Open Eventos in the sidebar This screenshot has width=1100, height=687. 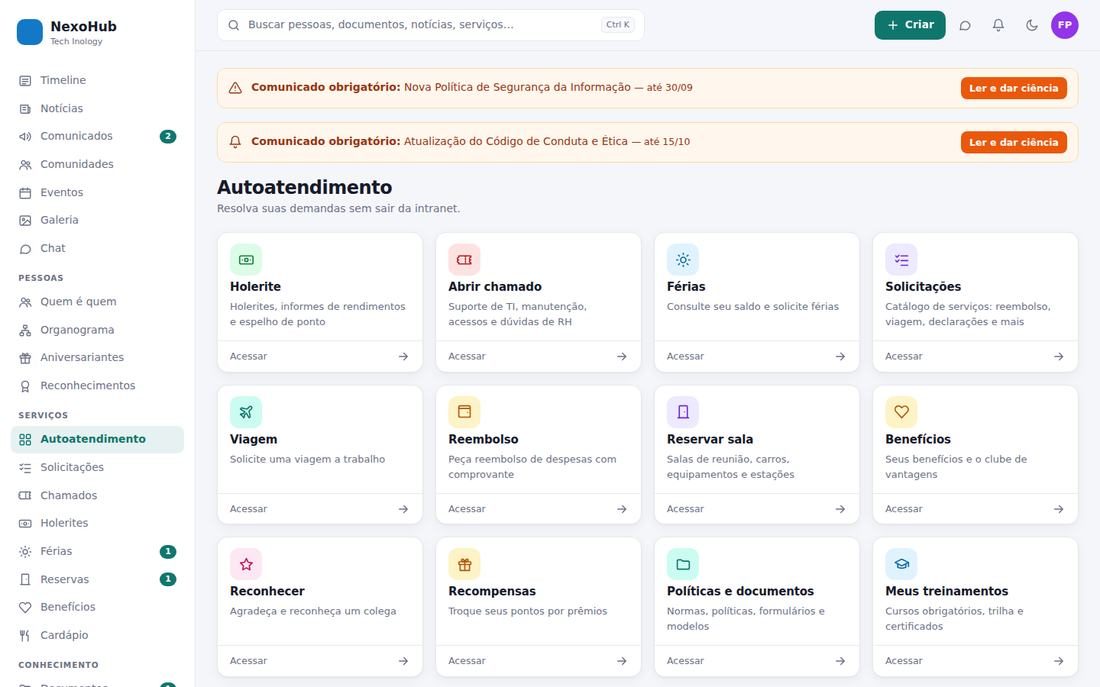click(x=98, y=192)
